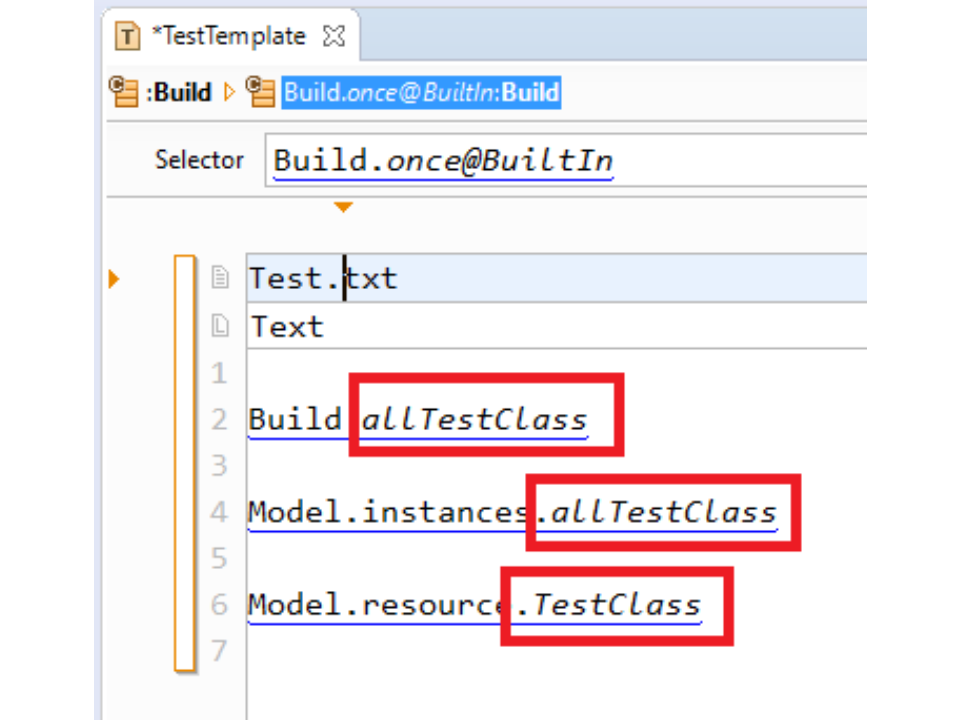
Task: Open the :Build breadcrumb segment
Action: [x=180, y=93]
